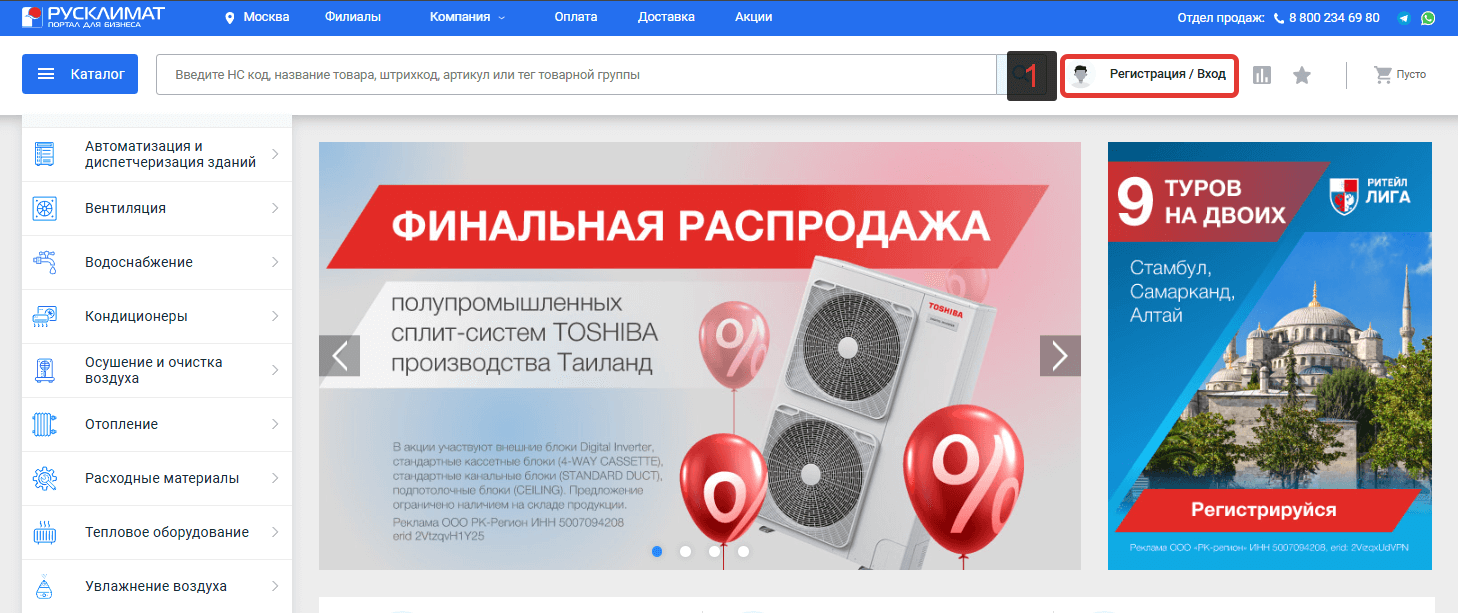The height and width of the screenshot is (613, 1458).
Task: Open the Акции menu item
Action: (x=753, y=17)
